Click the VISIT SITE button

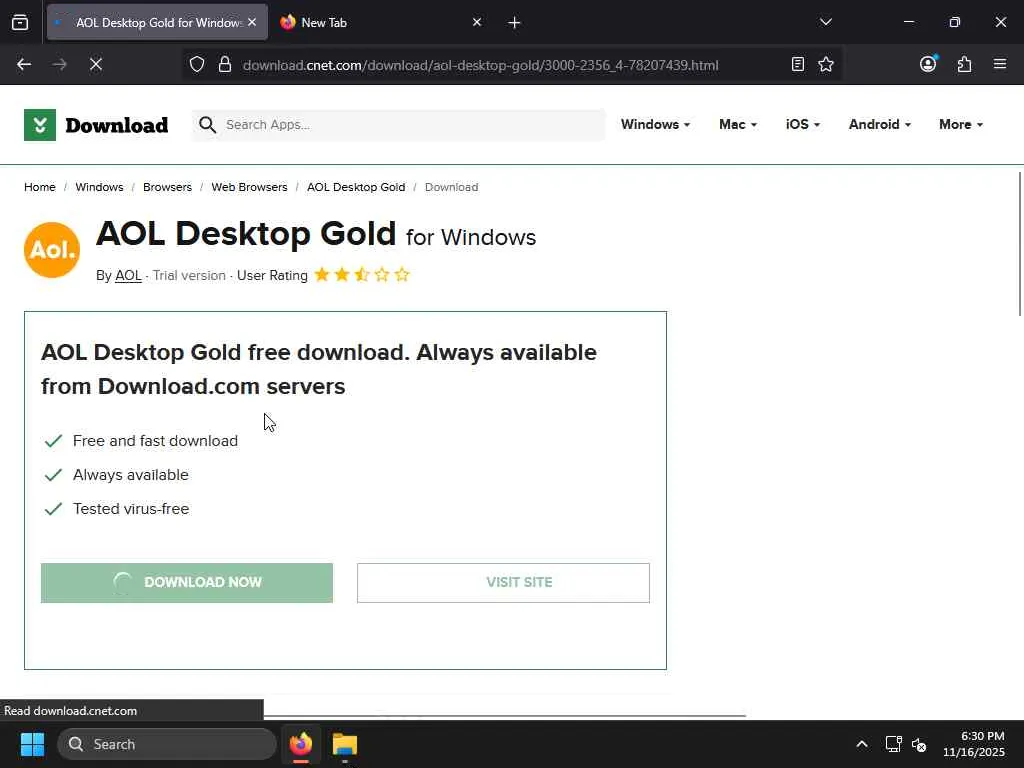(x=504, y=583)
